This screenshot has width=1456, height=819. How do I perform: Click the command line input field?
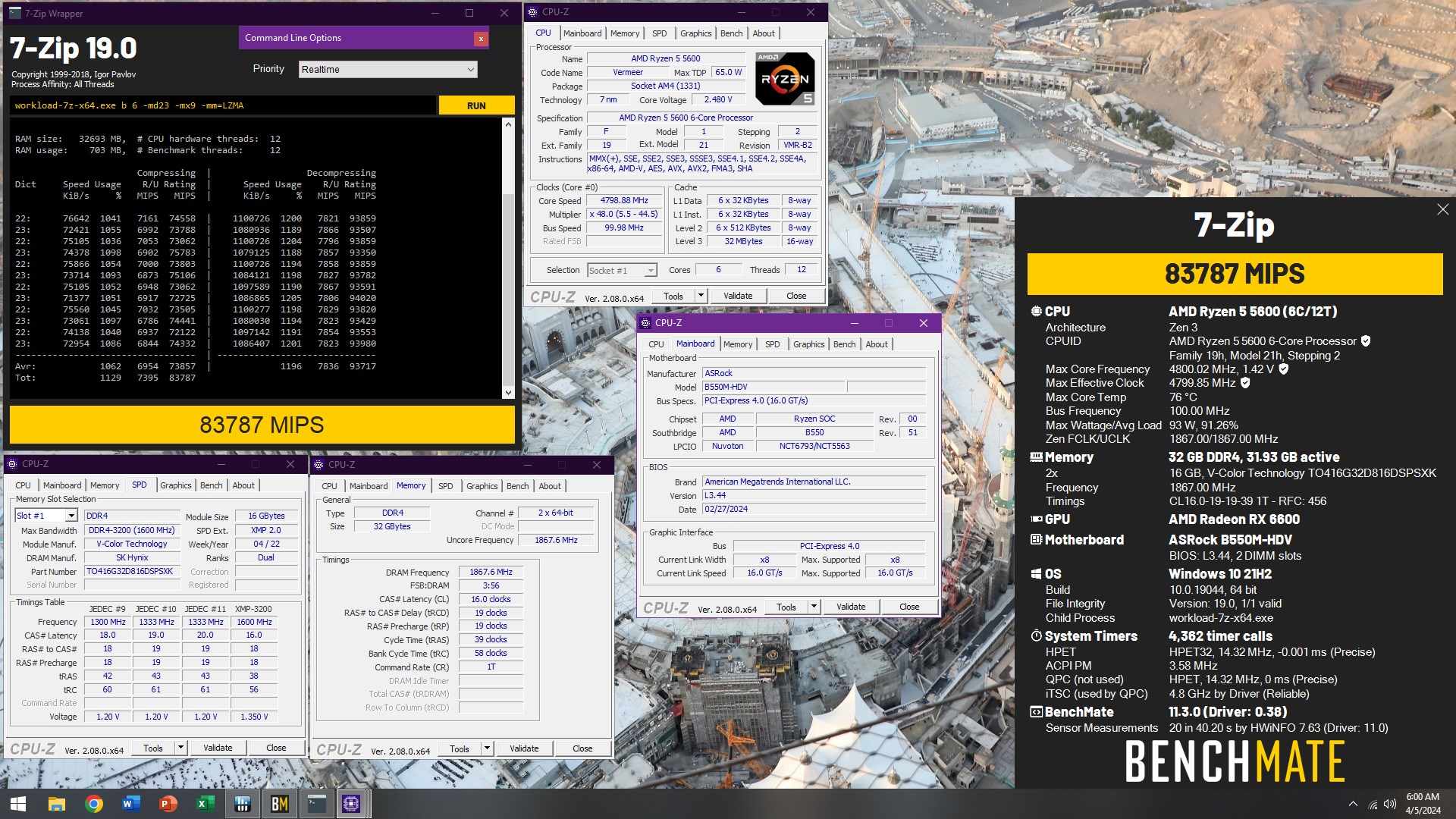pyautogui.click(x=223, y=105)
